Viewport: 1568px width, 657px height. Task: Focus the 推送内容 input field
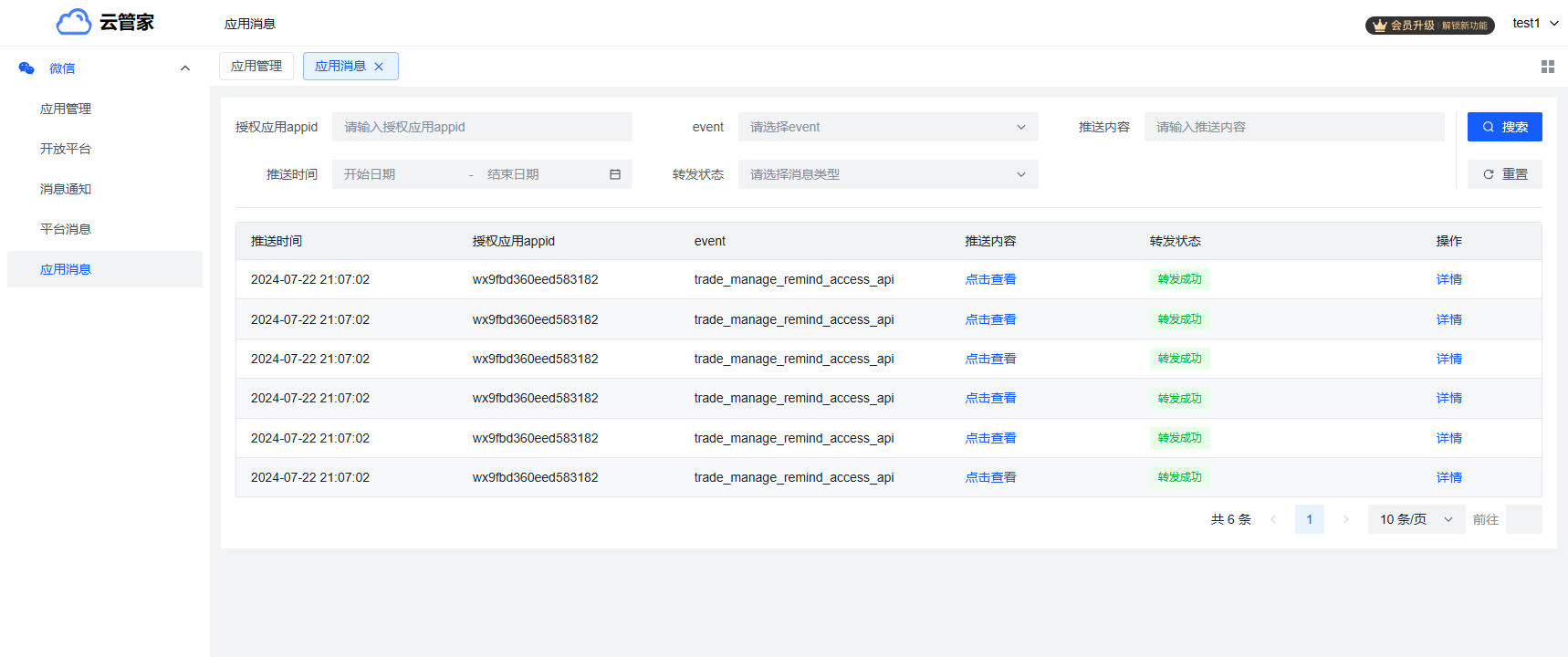1294,127
